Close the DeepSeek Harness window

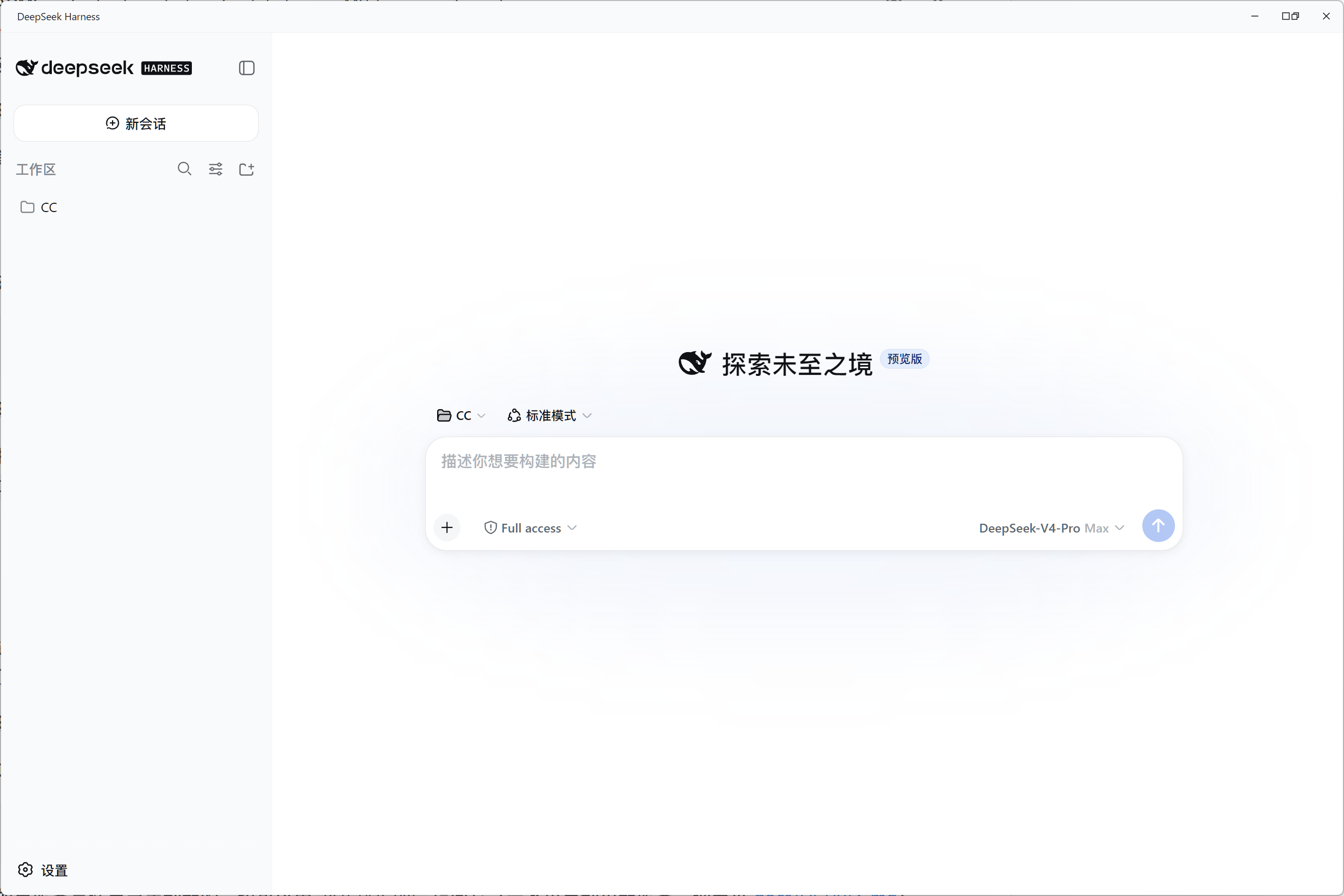point(1326,16)
